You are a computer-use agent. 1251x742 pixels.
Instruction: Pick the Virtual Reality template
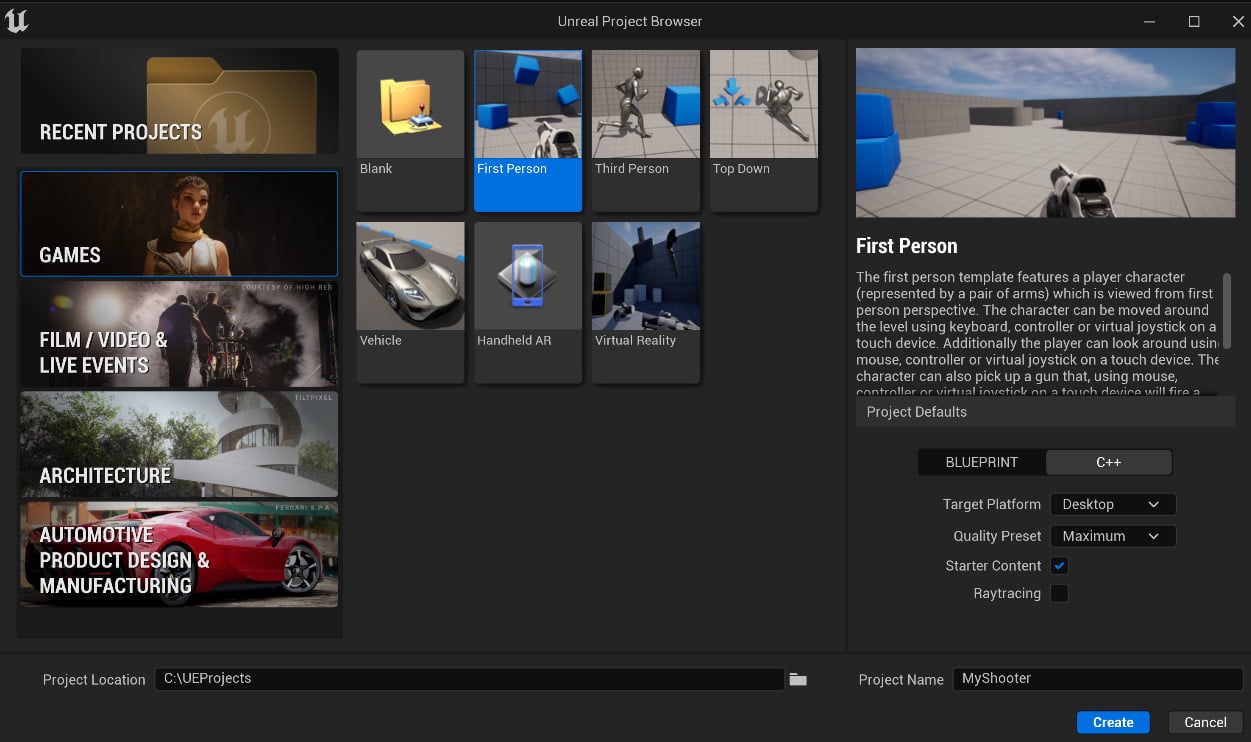coord(646,302)
